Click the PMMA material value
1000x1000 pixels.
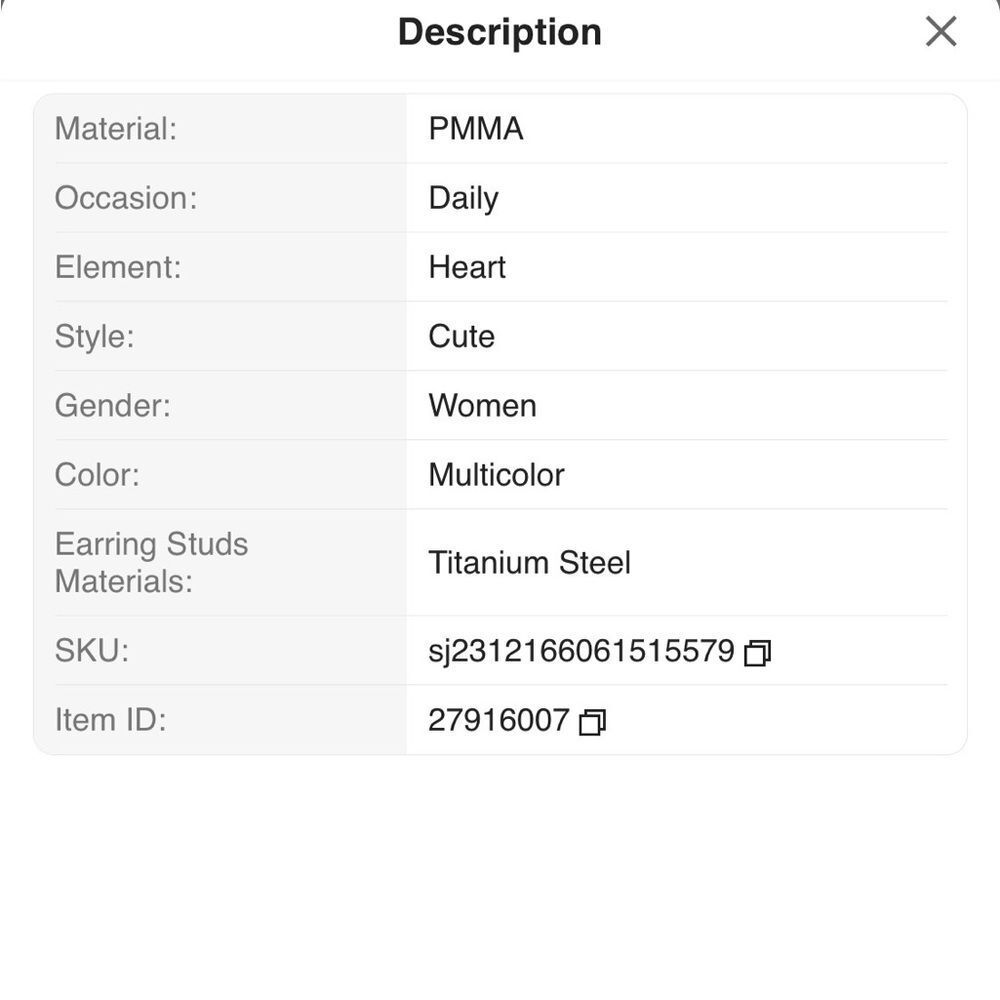point(476,128)
